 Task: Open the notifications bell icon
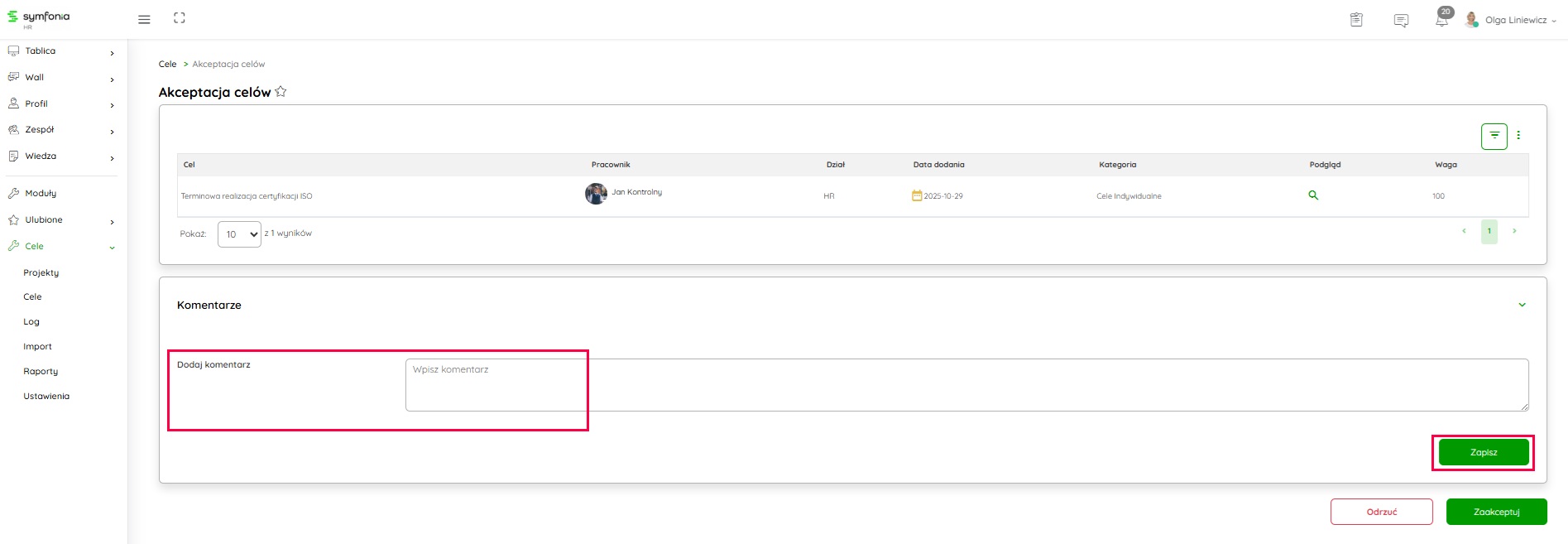tap(1442, 20)
